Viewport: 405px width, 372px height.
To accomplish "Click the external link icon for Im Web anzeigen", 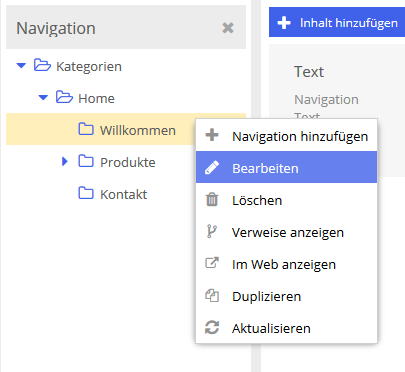I will (x=212, y=263).
